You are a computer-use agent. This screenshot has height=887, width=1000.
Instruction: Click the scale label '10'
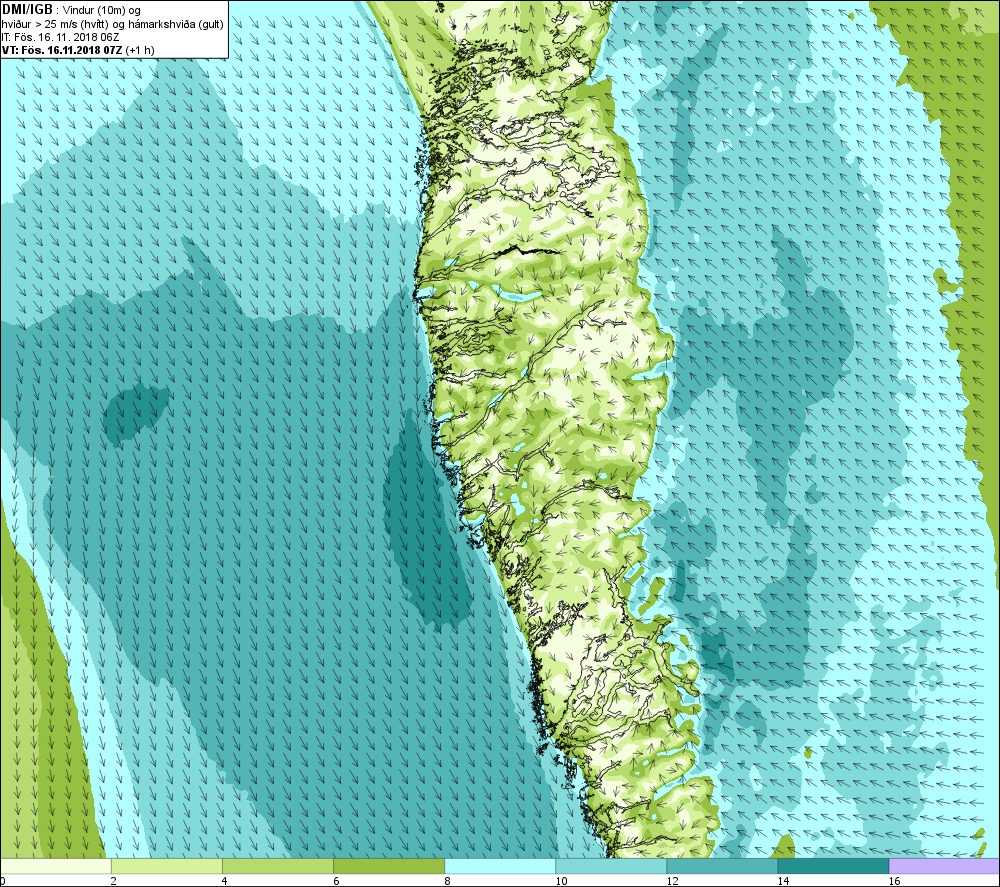point(561,881)
